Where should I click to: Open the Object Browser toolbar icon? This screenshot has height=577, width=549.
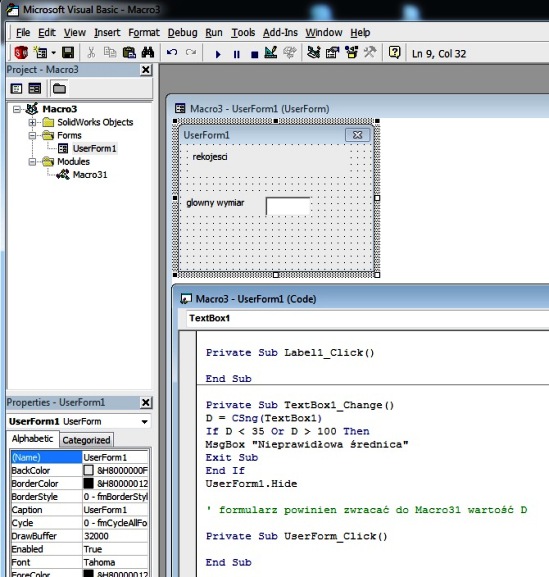pyautogui.click(x=351, y=53)
